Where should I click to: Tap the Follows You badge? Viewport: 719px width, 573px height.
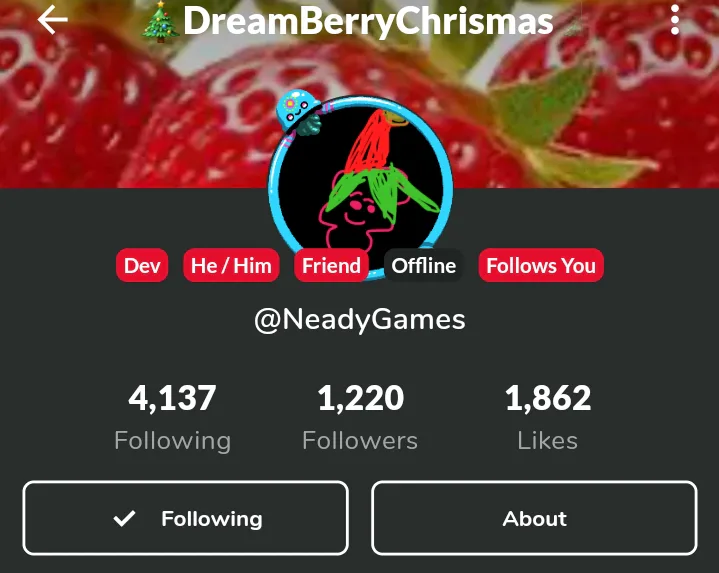pos(541,265)
